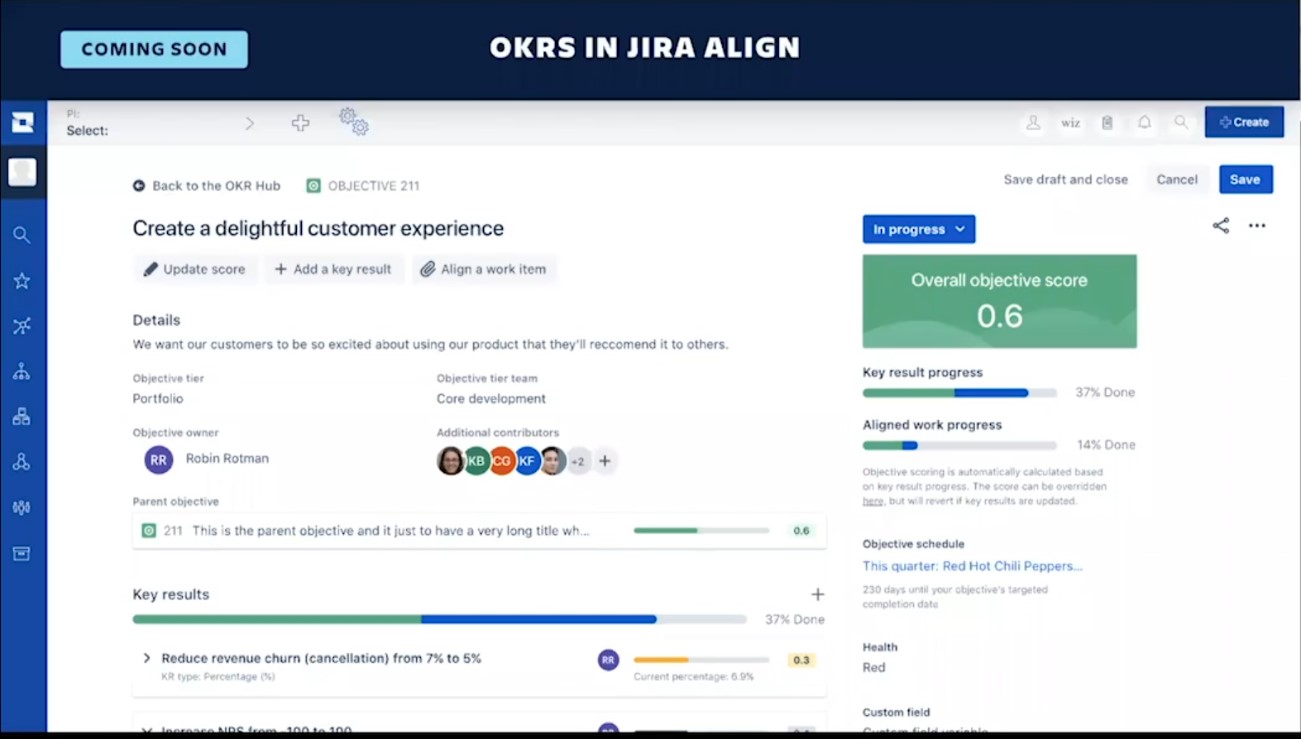
Task: Click the first contributor photo avatar
Action: pyautogui.click(x=450, y=461)
